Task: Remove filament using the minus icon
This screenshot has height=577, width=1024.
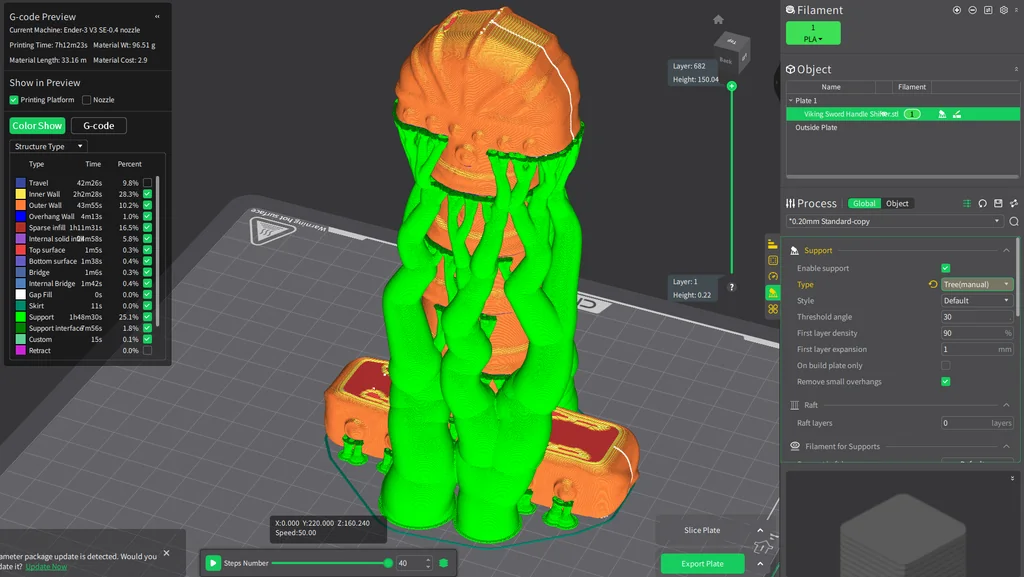Action: coord(972,10)
